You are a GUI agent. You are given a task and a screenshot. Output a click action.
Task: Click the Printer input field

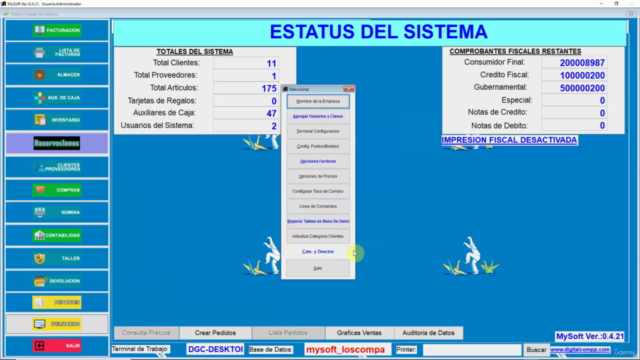(472, 350)
